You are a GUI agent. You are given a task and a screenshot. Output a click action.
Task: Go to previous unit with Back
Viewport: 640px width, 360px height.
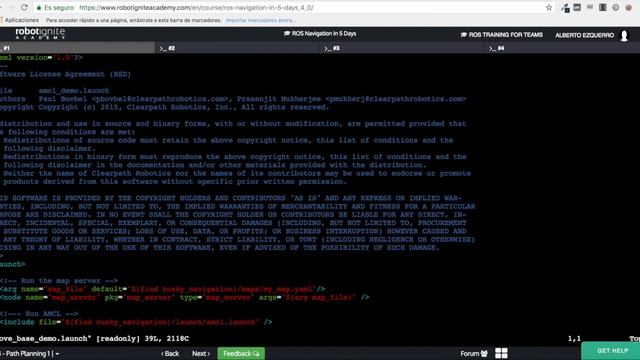pyautogui.click(x=170, y=353)
